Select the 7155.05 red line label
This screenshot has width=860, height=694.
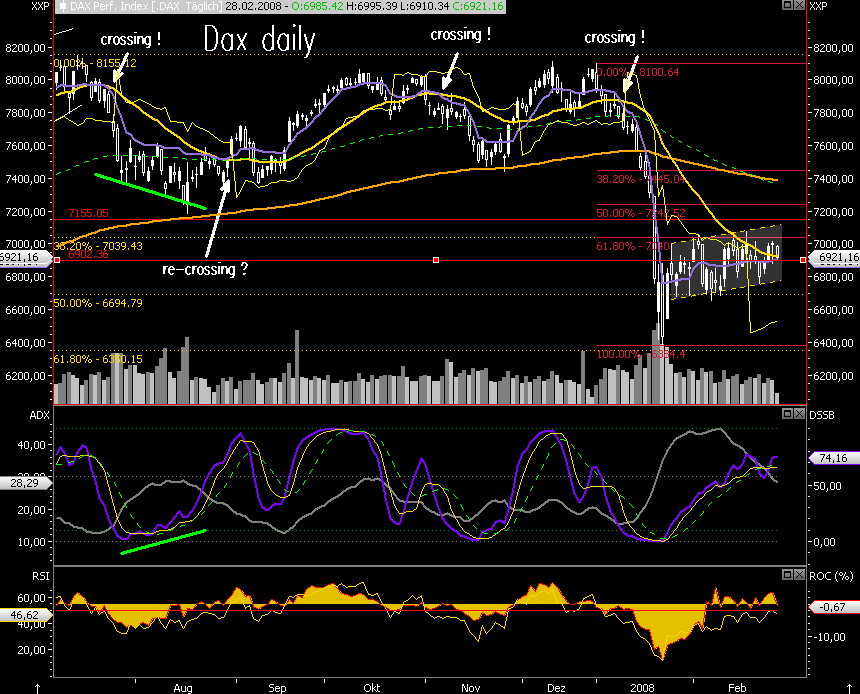coord(88,213)
